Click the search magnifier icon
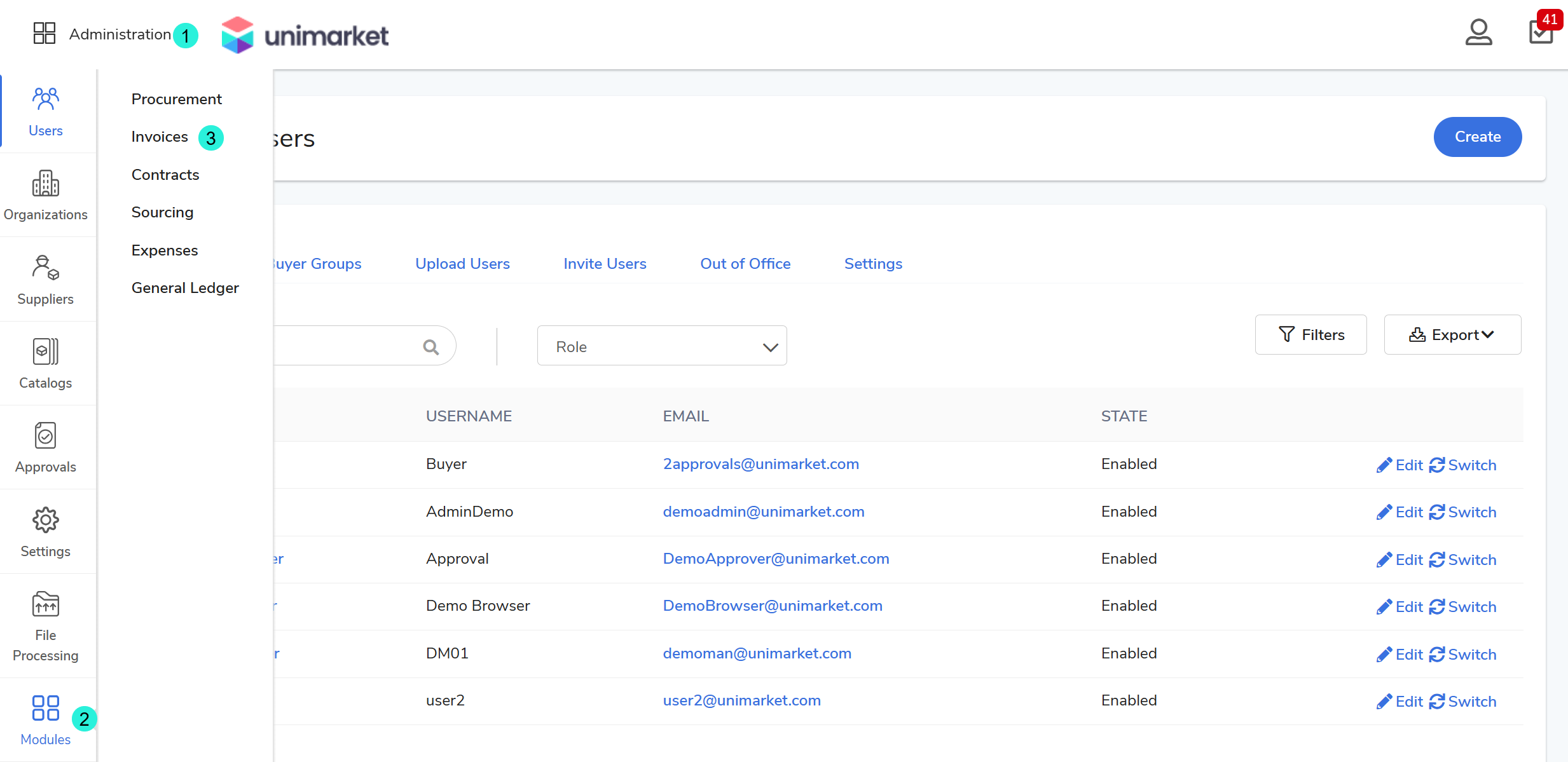 coord(430,347)
